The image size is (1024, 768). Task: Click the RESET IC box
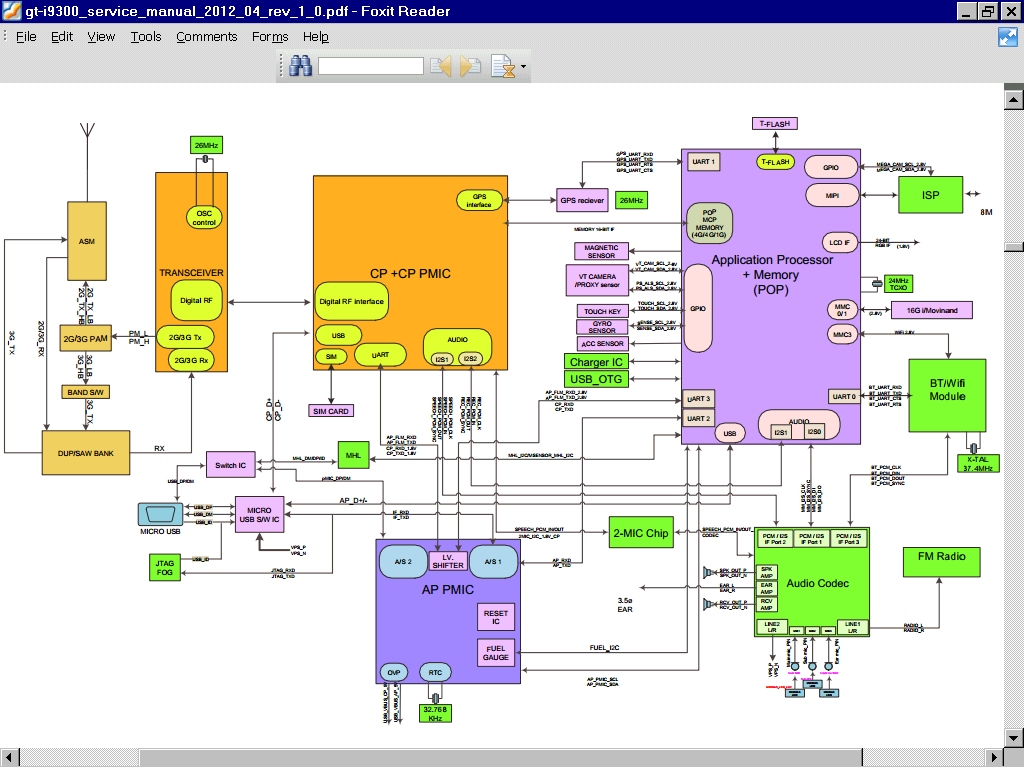(x=496, y=617)
